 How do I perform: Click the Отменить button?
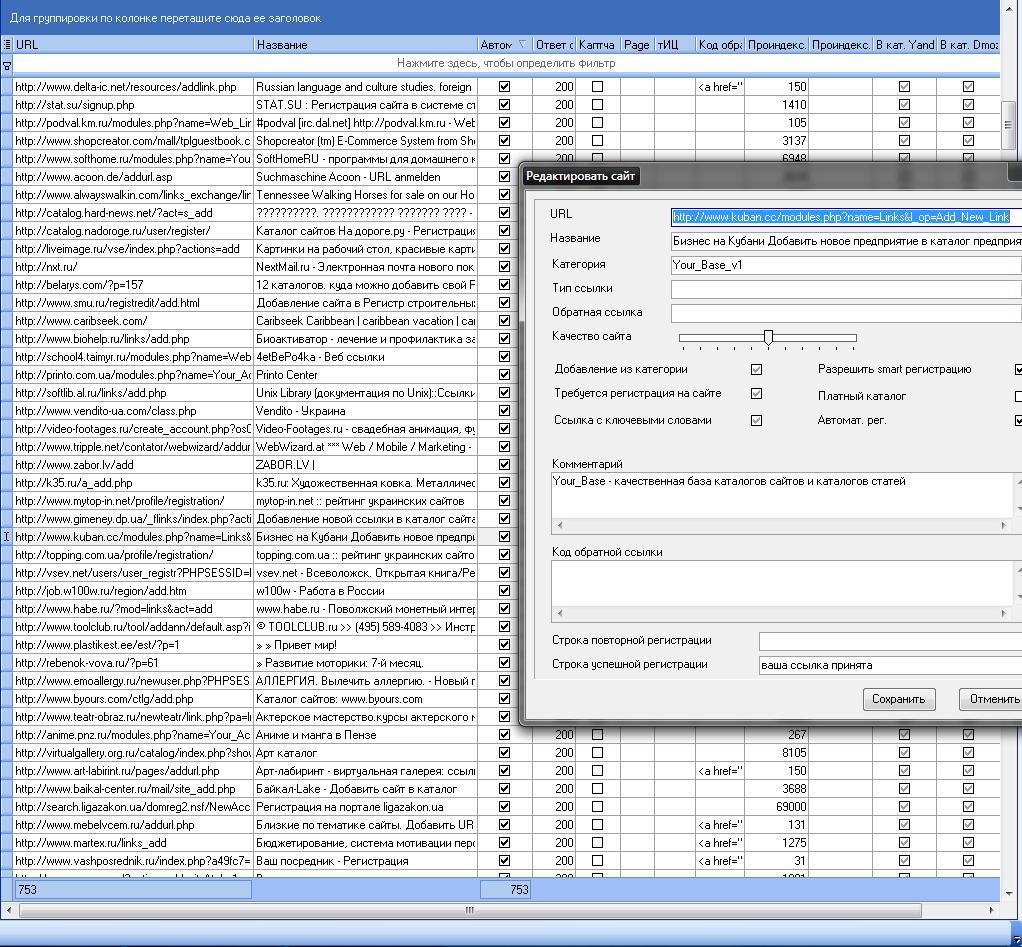pyautogui.click(x=990, y=699)
